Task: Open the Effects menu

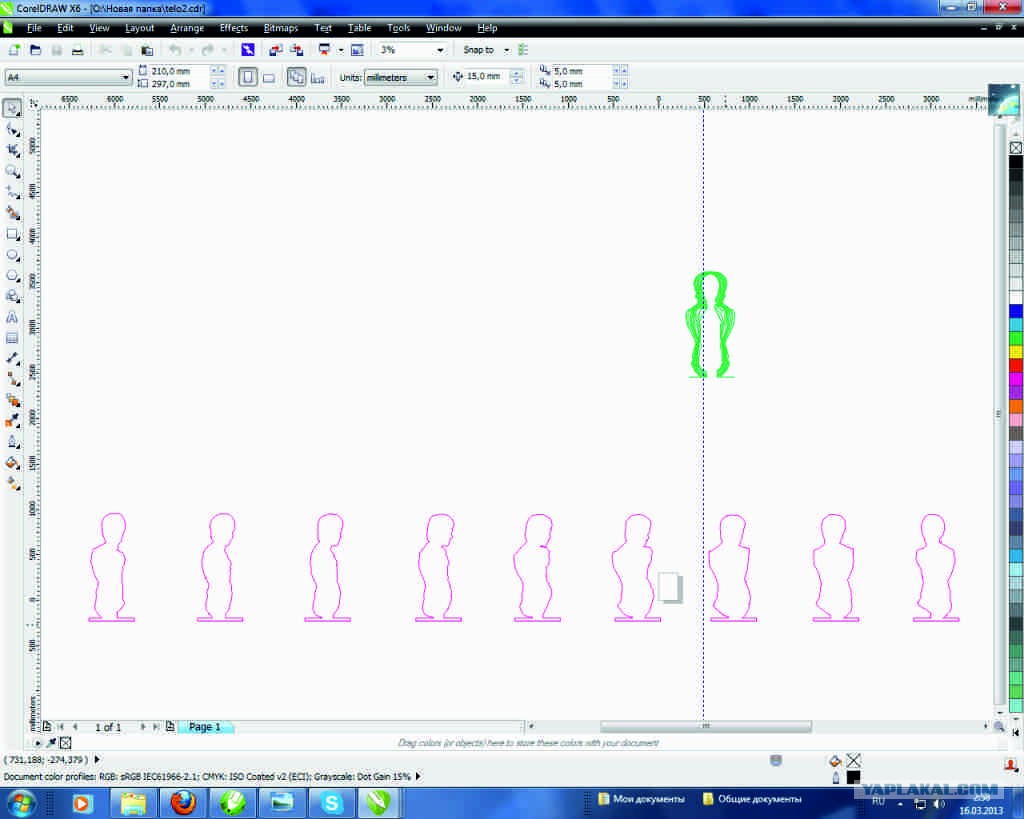Action: [x=233, y=28]
